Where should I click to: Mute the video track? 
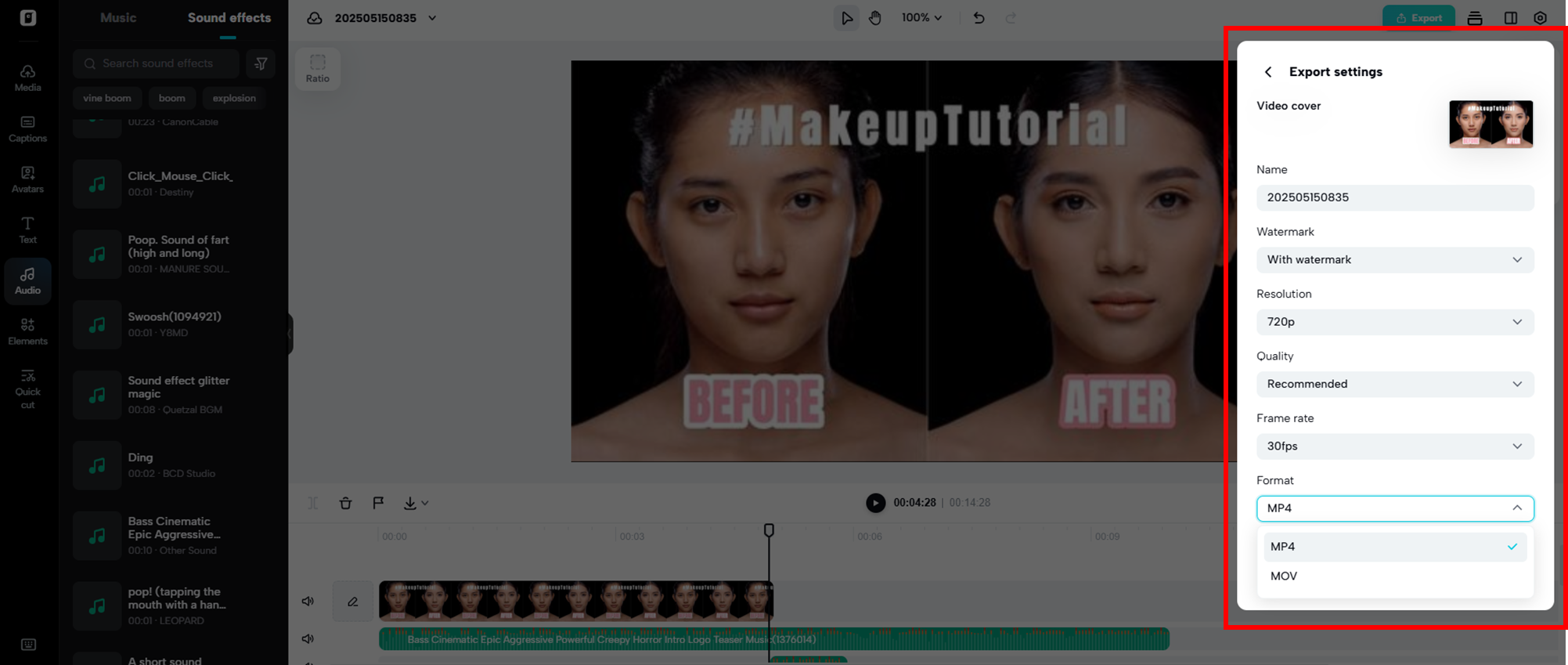coord(308,602)
